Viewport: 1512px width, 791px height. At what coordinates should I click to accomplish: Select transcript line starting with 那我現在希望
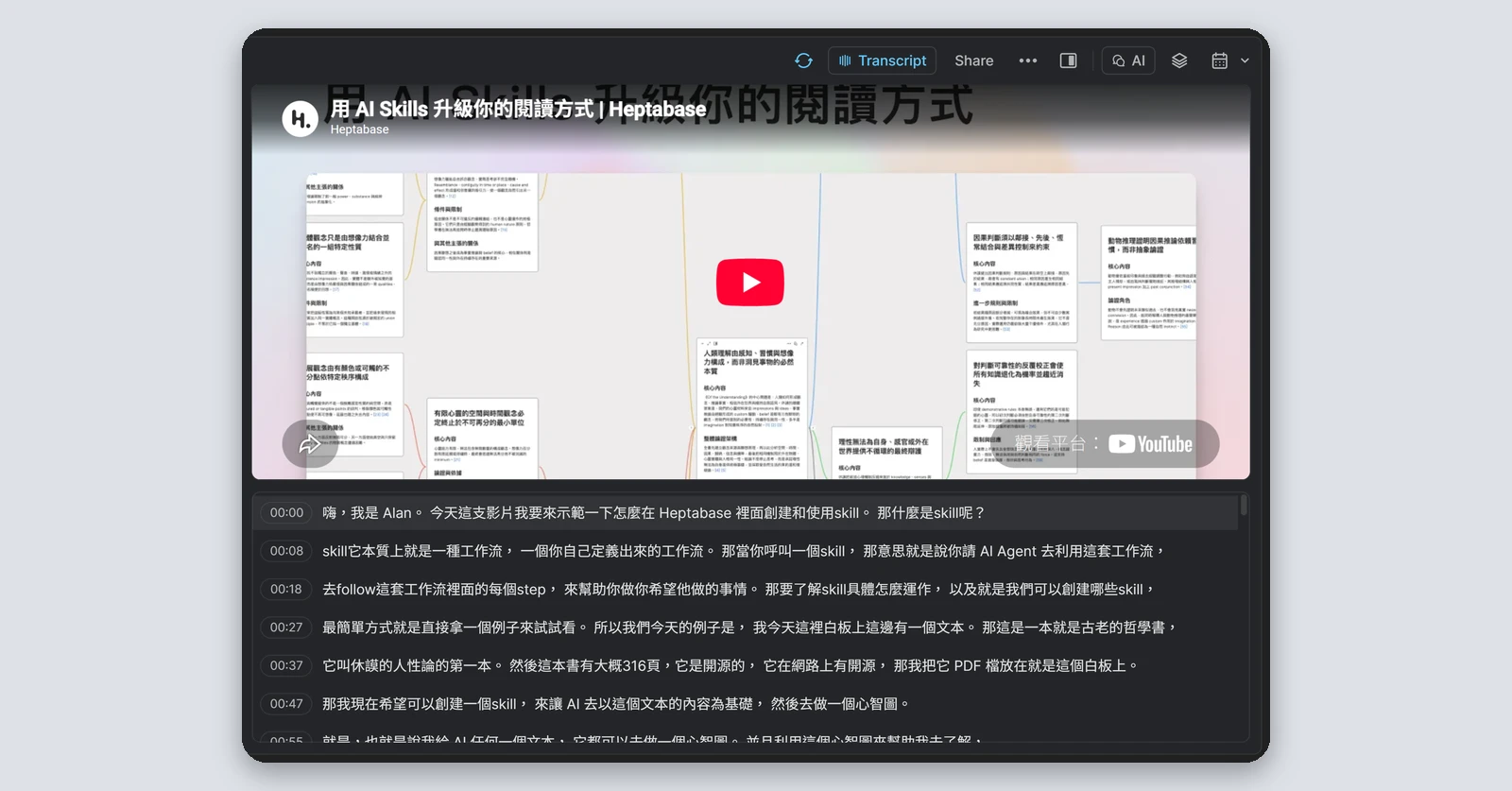616,703
